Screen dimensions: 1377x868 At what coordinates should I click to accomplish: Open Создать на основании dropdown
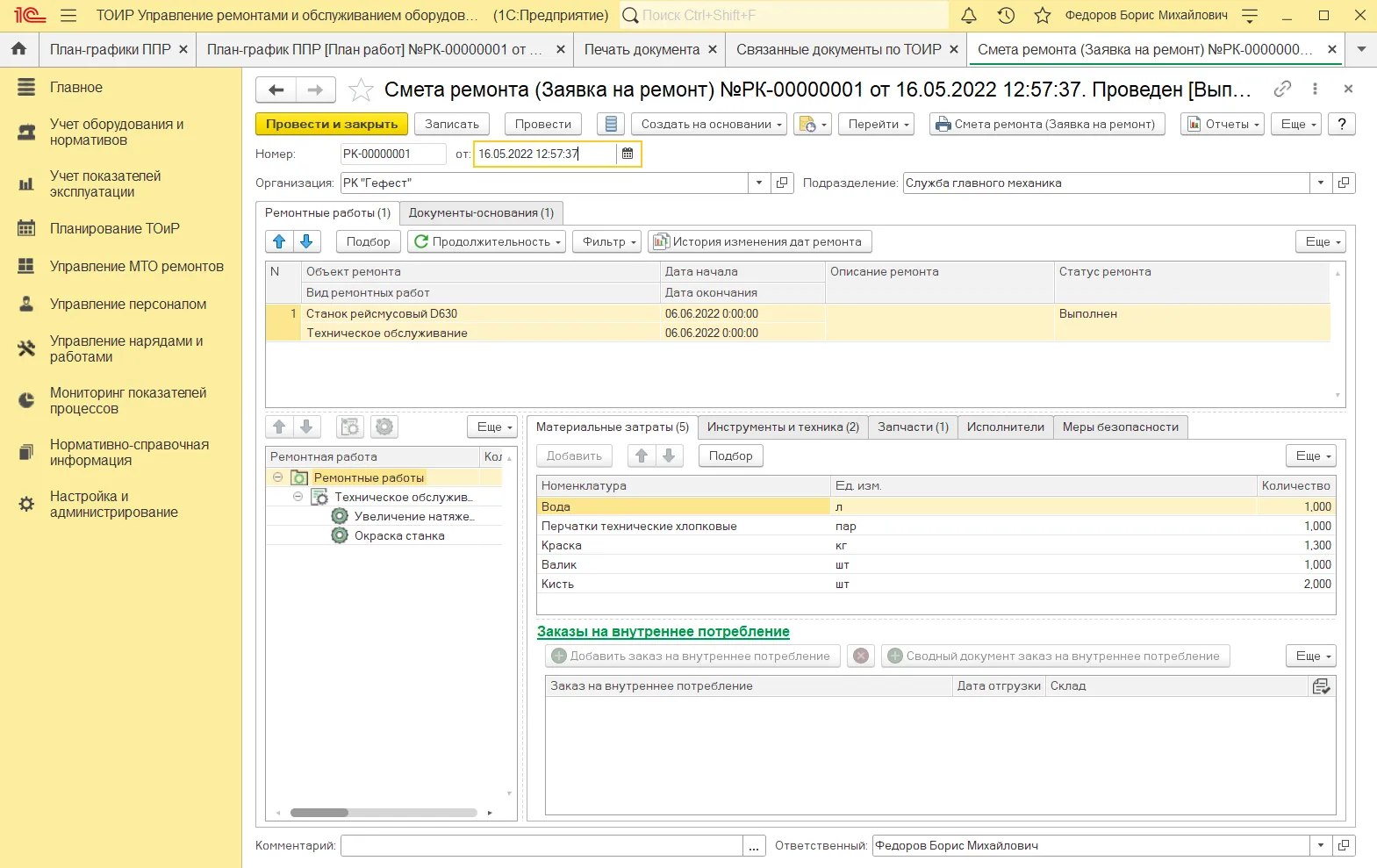[x=709, y=124]
